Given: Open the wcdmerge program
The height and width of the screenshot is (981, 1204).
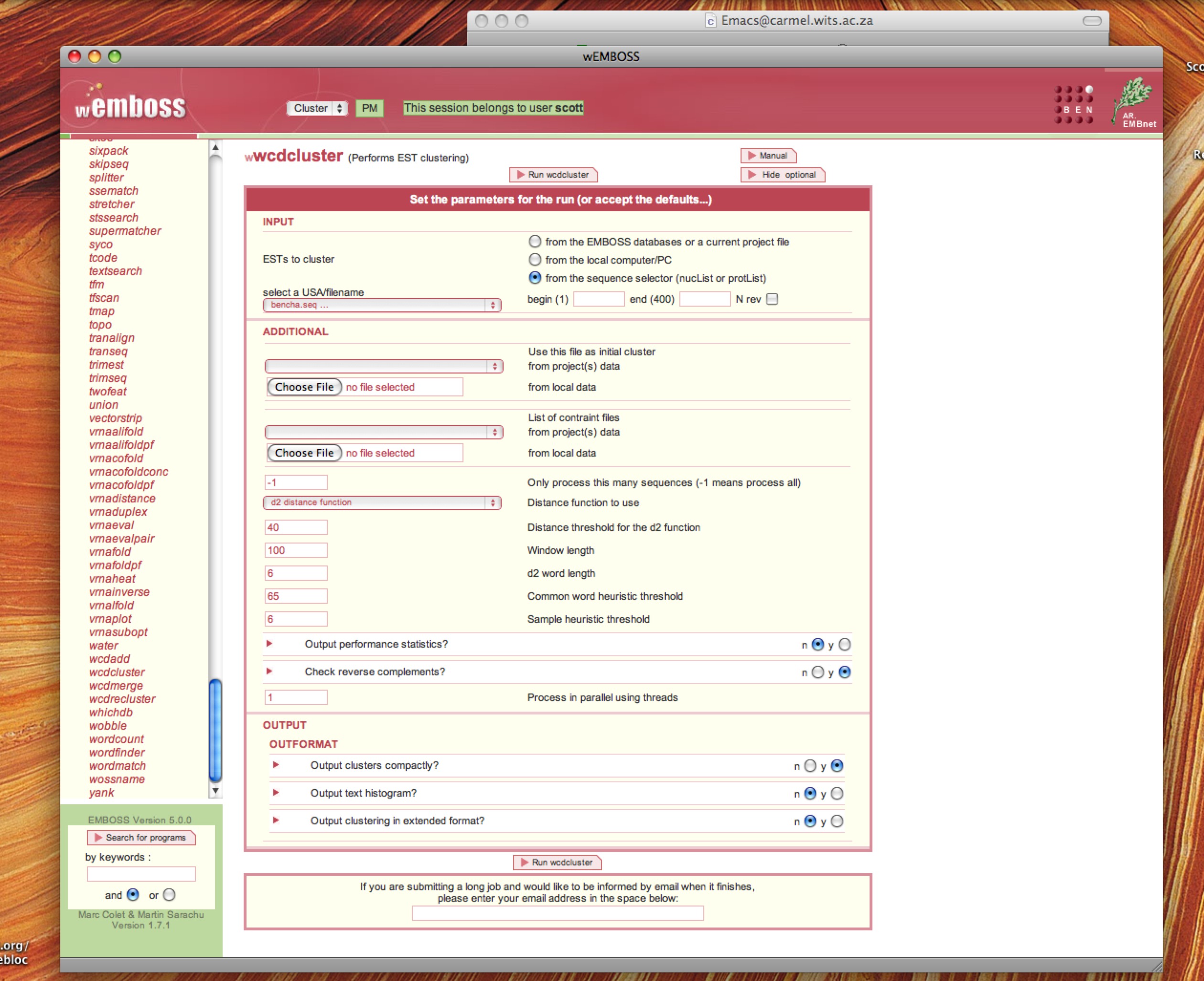Looking at the screenshot, I should [x=116, y=685].
